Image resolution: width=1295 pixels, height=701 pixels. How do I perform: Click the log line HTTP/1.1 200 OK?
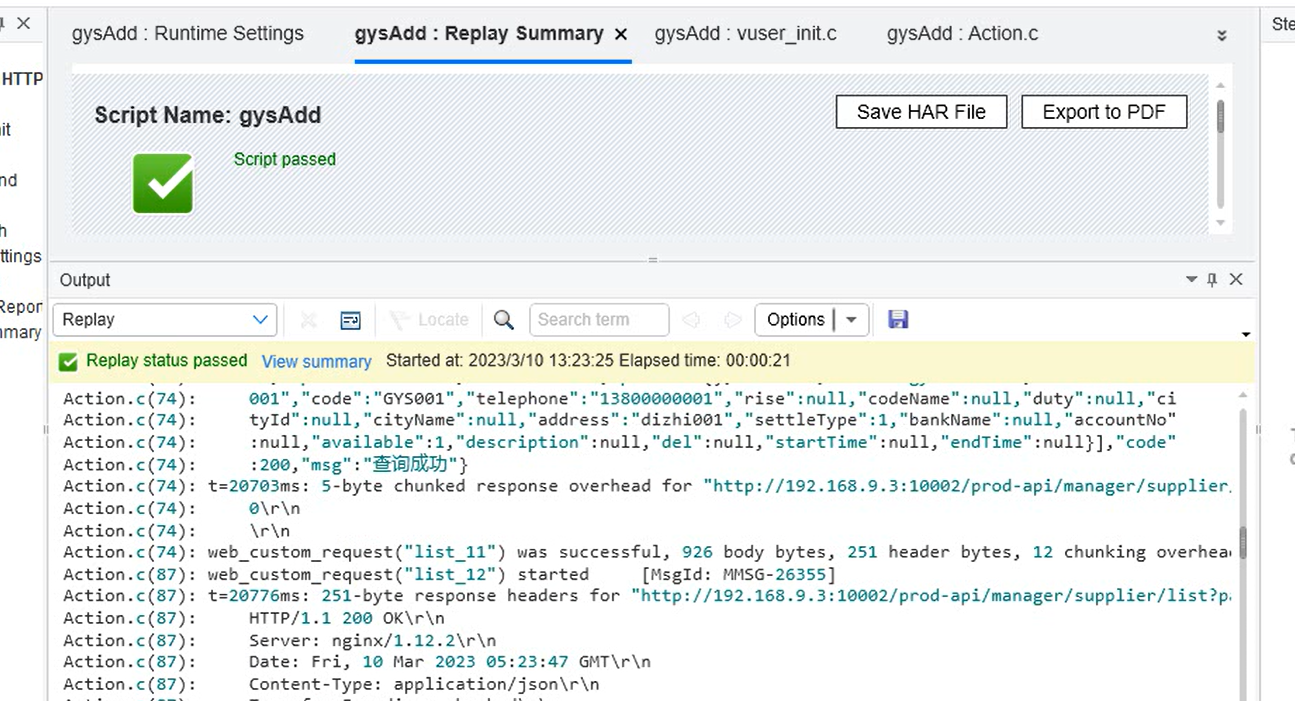point(347,618)
